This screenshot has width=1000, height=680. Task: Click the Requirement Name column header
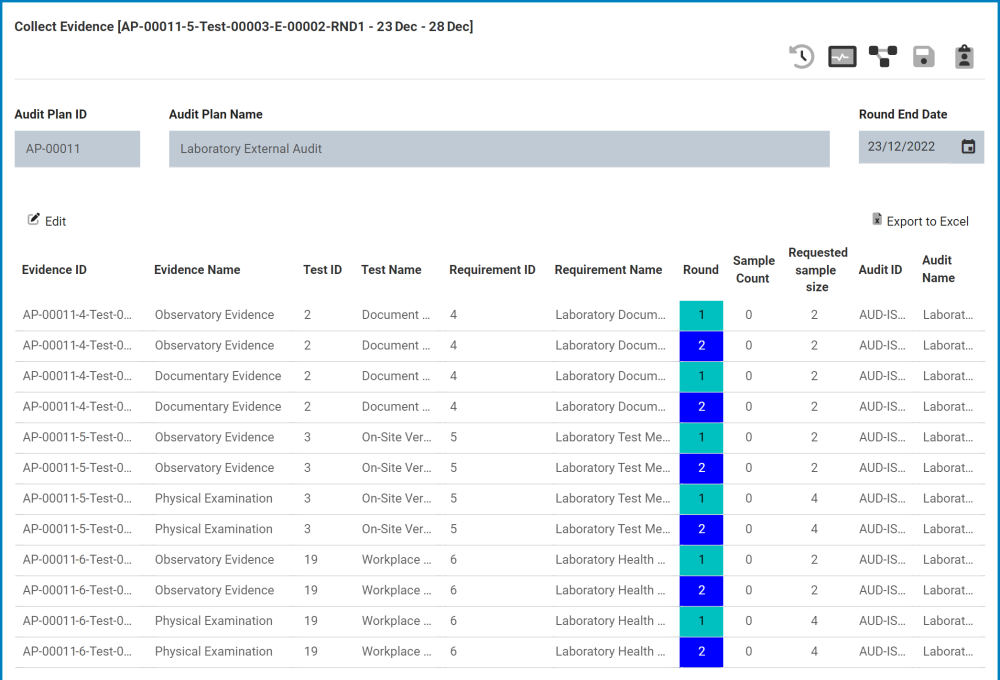pos(608,270)
